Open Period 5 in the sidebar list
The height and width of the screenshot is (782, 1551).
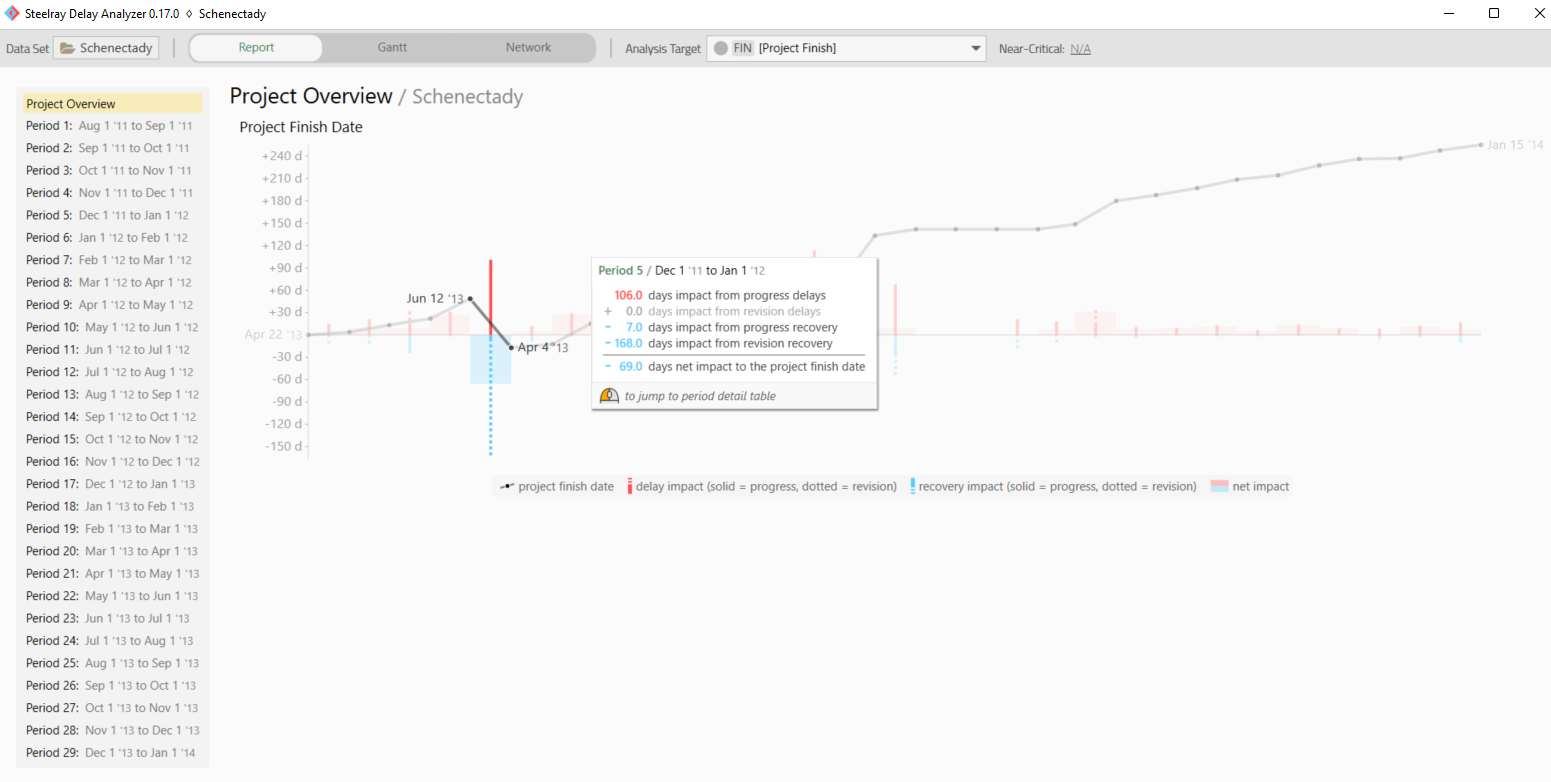coord(107,216)
